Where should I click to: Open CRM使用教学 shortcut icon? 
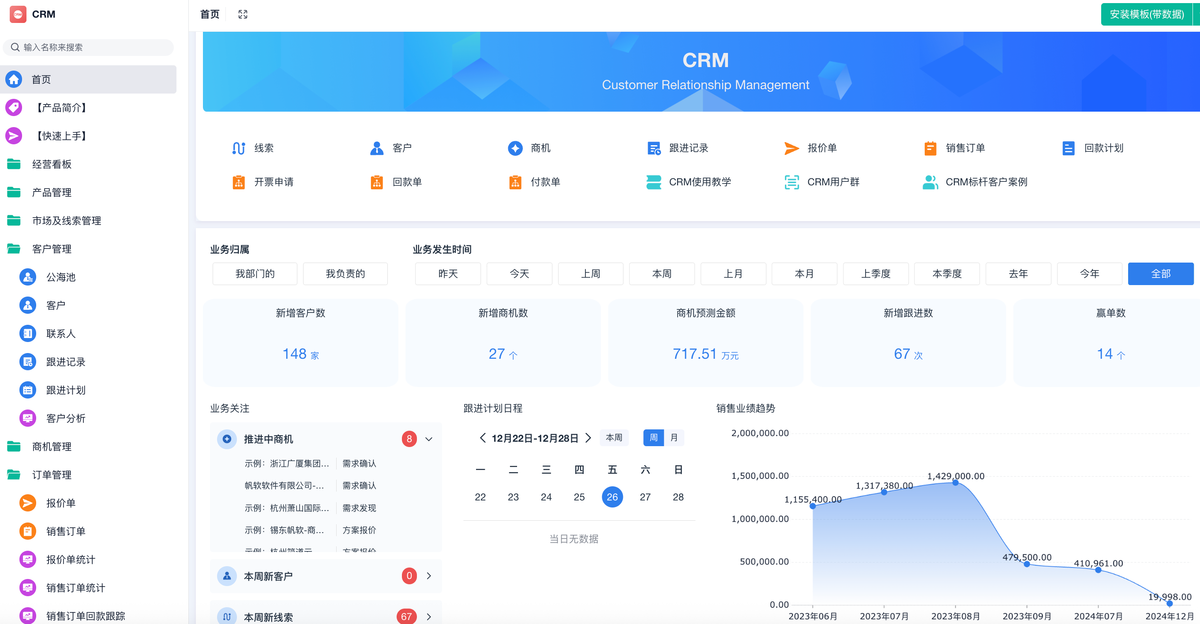653,182
